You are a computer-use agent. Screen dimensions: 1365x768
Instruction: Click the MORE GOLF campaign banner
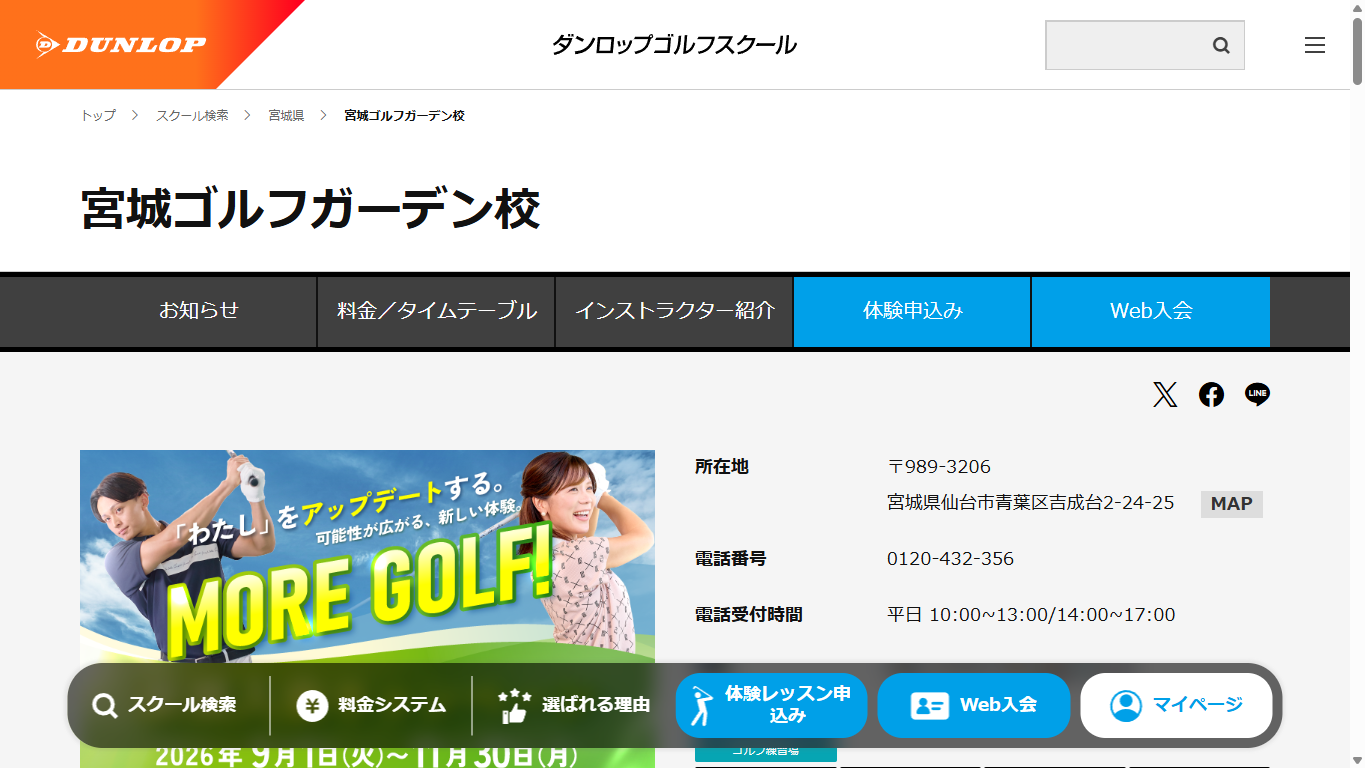[x=367, y=608]
